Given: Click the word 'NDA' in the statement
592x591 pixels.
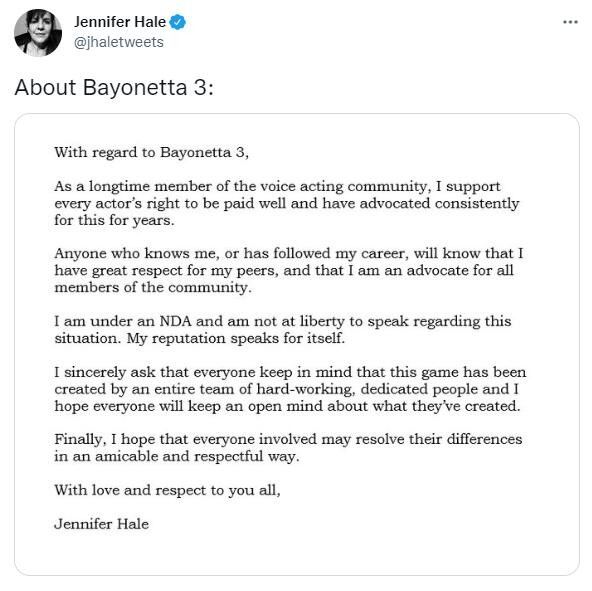Looking at the screenshot, I should point(176,321).
